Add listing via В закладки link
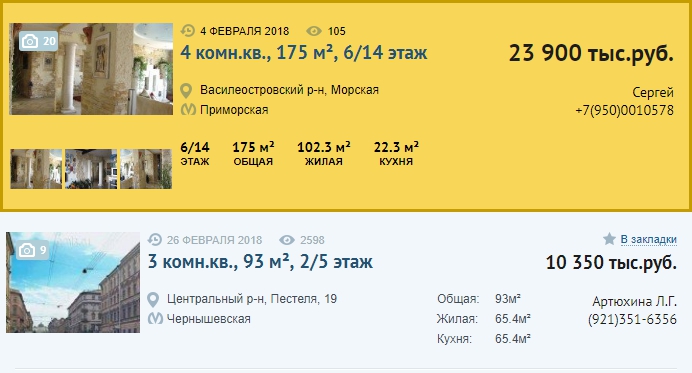The image size is (692, 373). [648, 239]
